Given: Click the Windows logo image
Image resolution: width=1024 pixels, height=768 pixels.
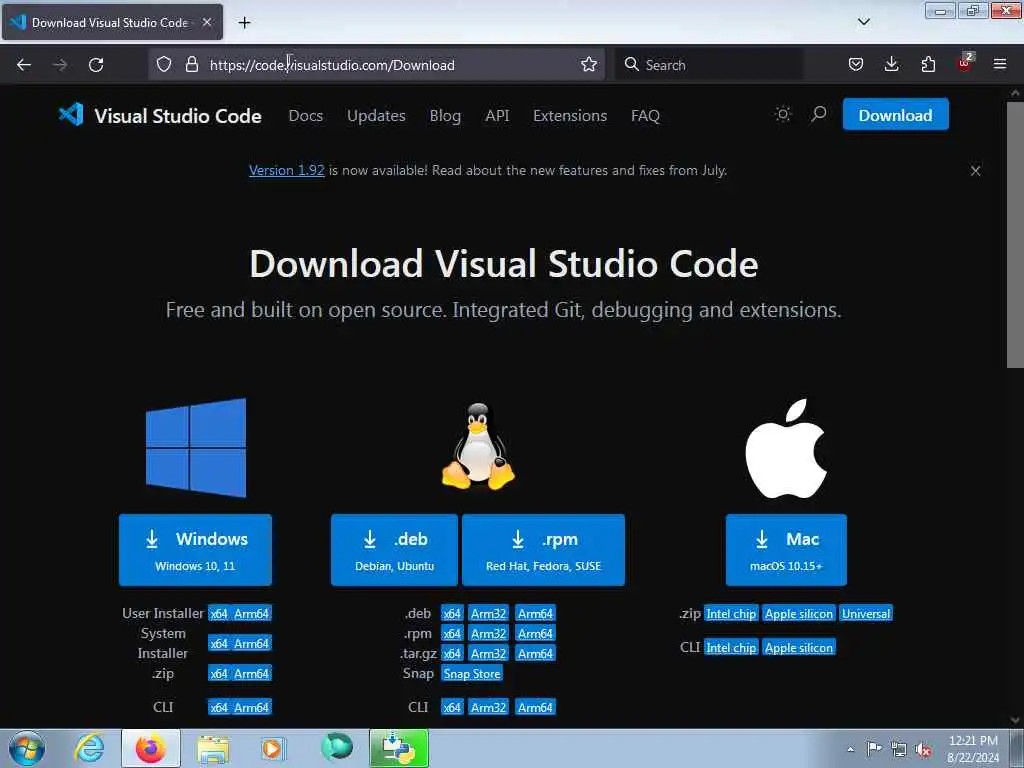Looking at the screenshot, I should coord(196,448).
